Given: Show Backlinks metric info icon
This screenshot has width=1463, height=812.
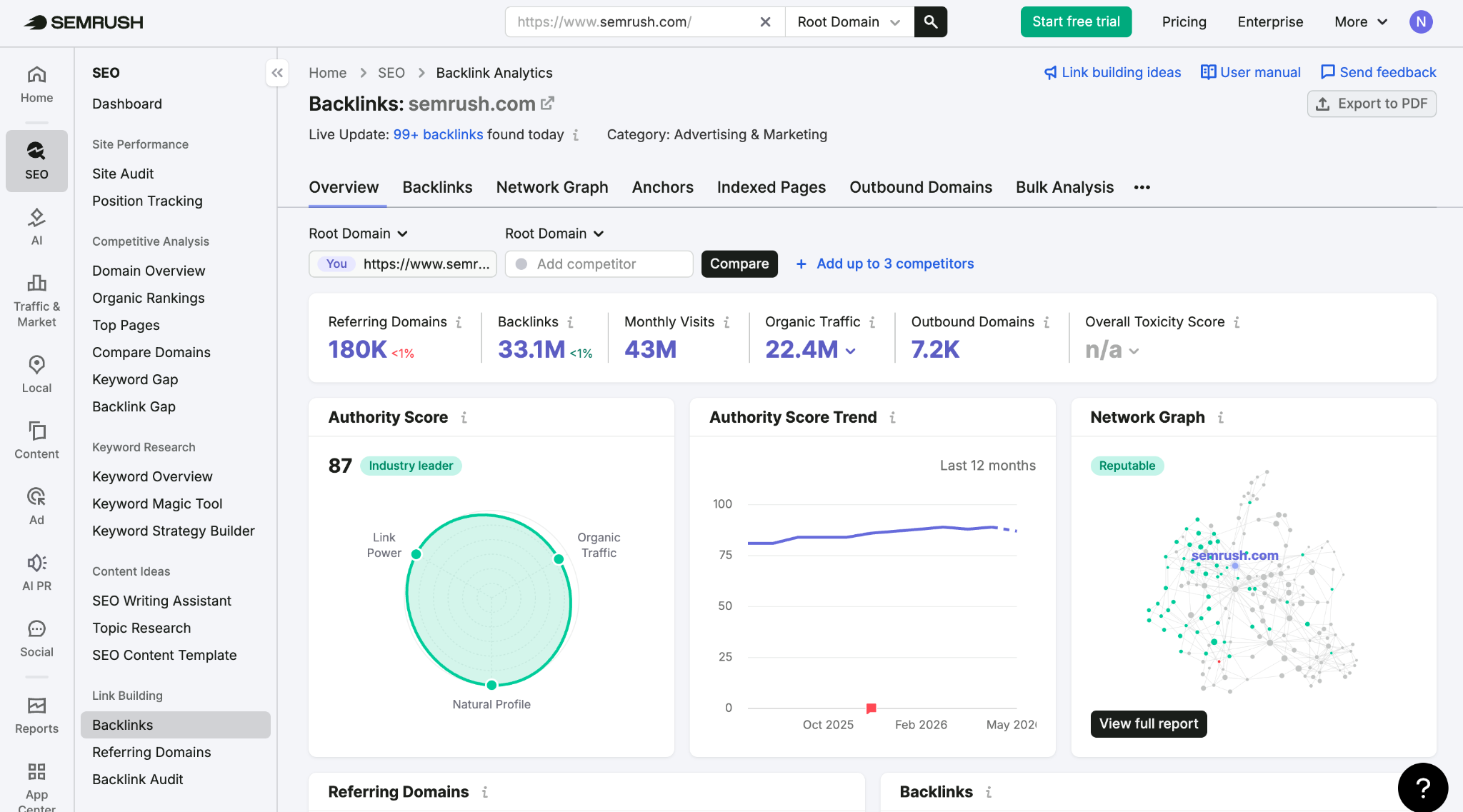Looking at the screenshot, I should coord(570,322).
